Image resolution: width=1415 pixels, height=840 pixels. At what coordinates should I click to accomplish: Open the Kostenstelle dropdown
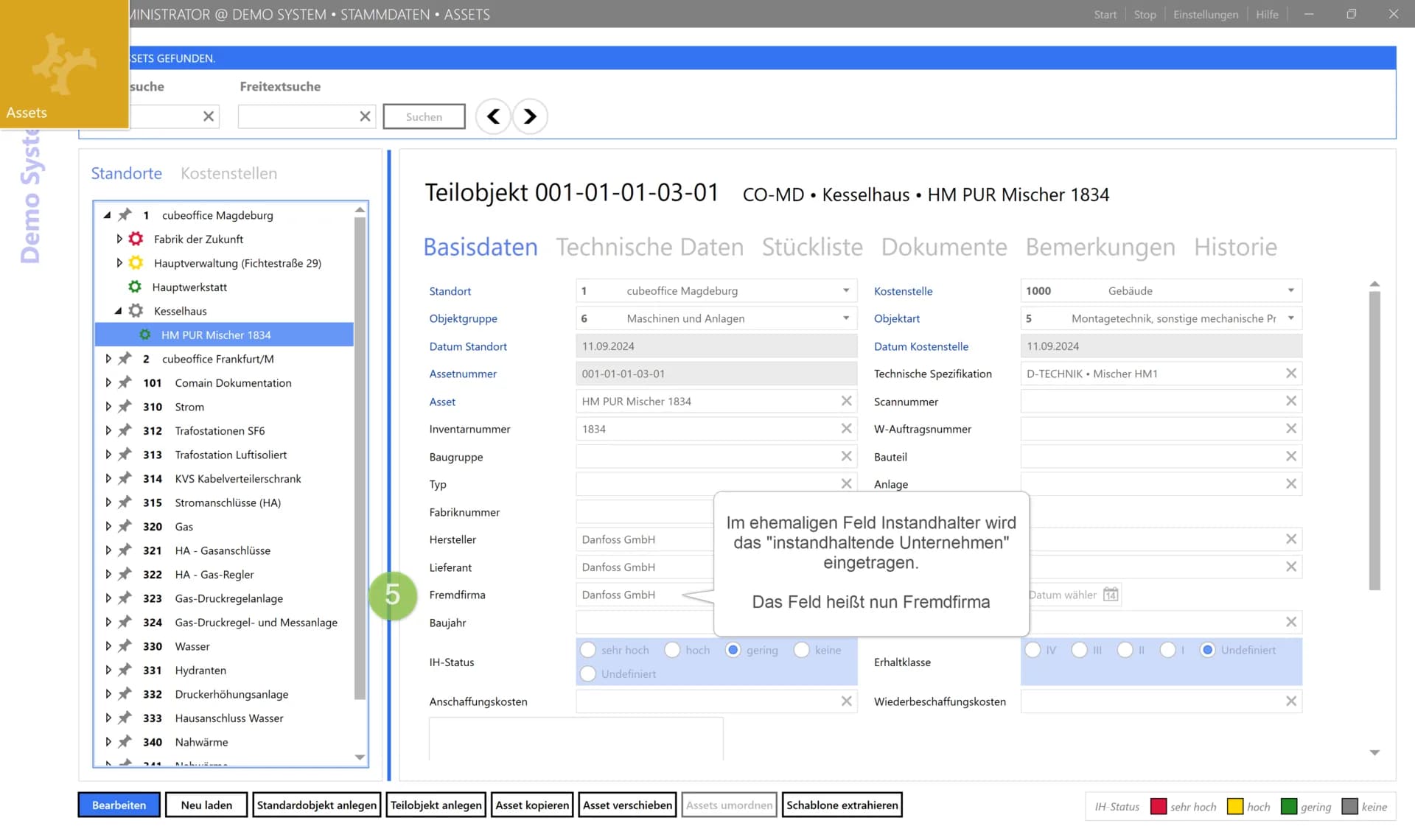click(1291, 291)
